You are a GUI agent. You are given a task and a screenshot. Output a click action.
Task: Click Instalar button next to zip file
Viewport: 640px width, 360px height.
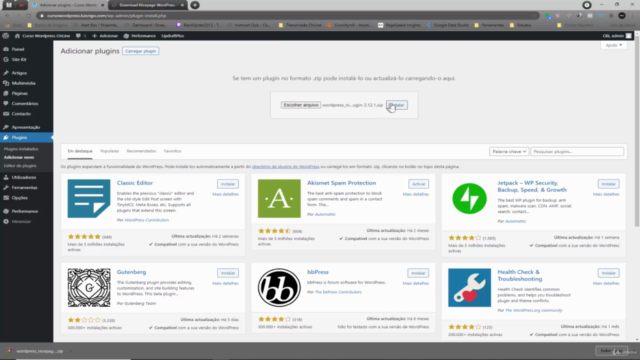click(397, 105)
